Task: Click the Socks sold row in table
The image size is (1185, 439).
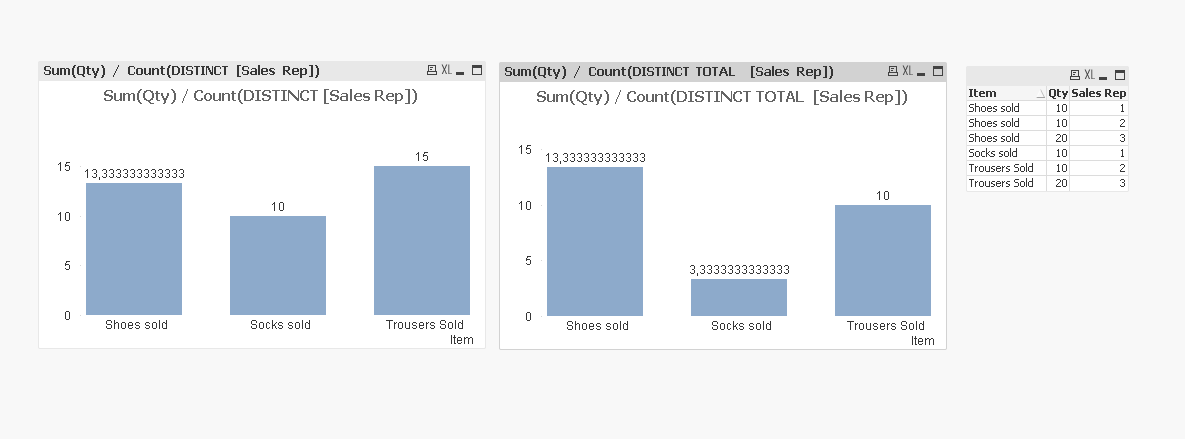Action: tap(1005, 153)
